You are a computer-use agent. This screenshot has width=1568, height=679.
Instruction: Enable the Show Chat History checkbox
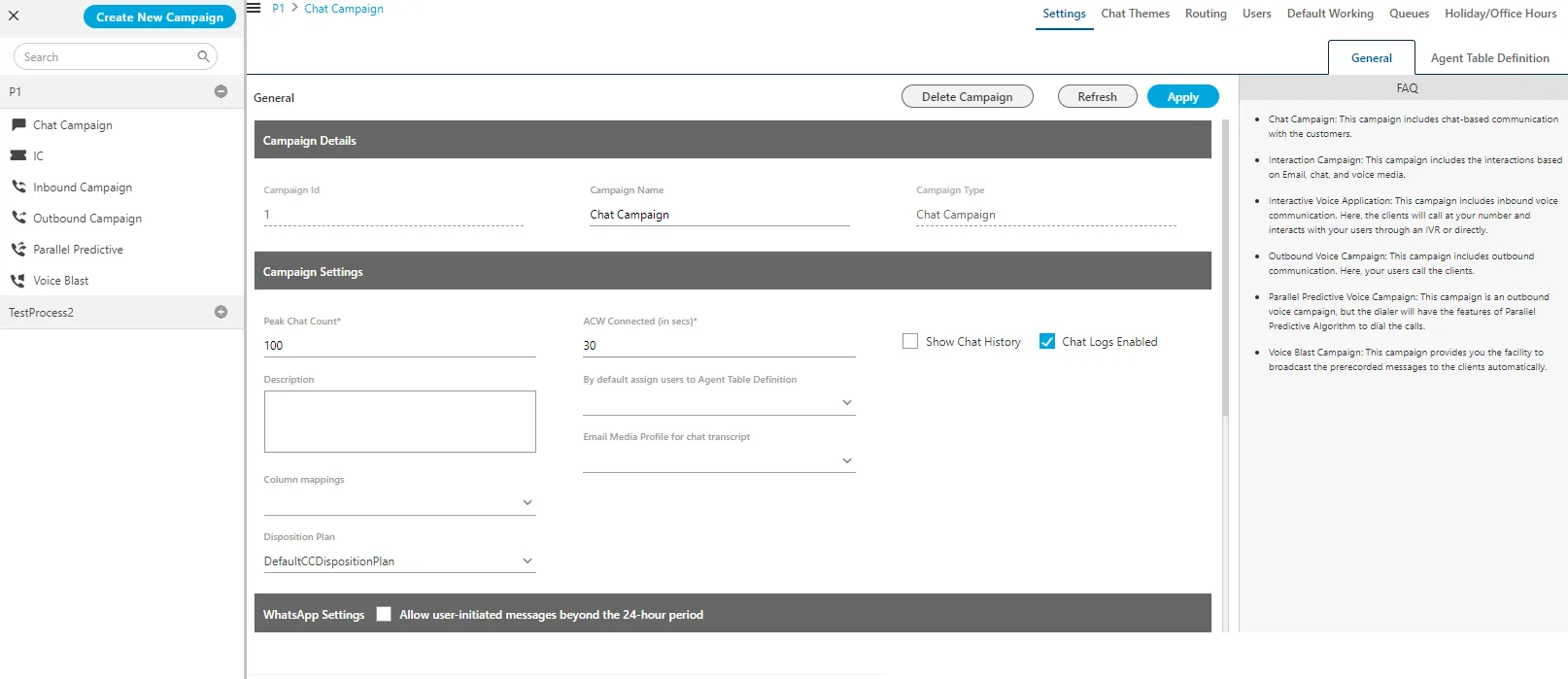tap(910, 341)
